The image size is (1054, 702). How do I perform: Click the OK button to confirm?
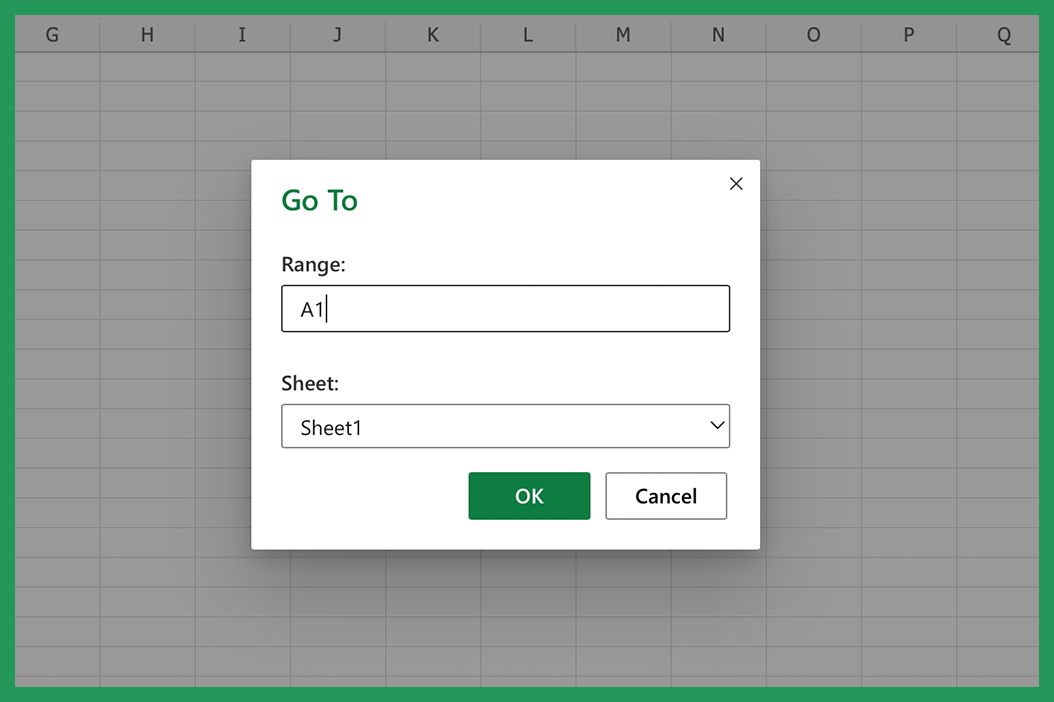(529, 495)
